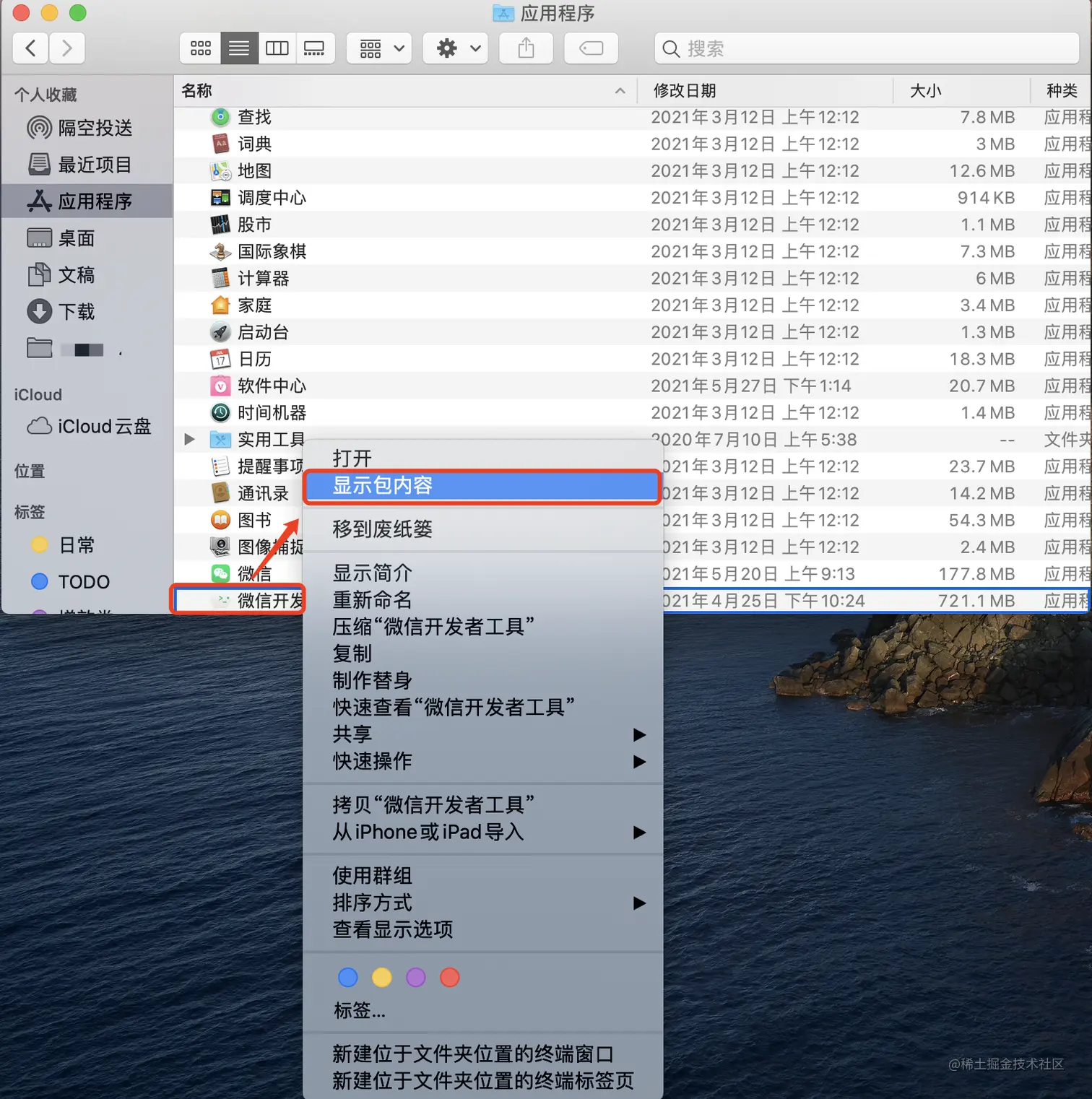
Task: Open the gear action menu
Action: coord(456,48)
